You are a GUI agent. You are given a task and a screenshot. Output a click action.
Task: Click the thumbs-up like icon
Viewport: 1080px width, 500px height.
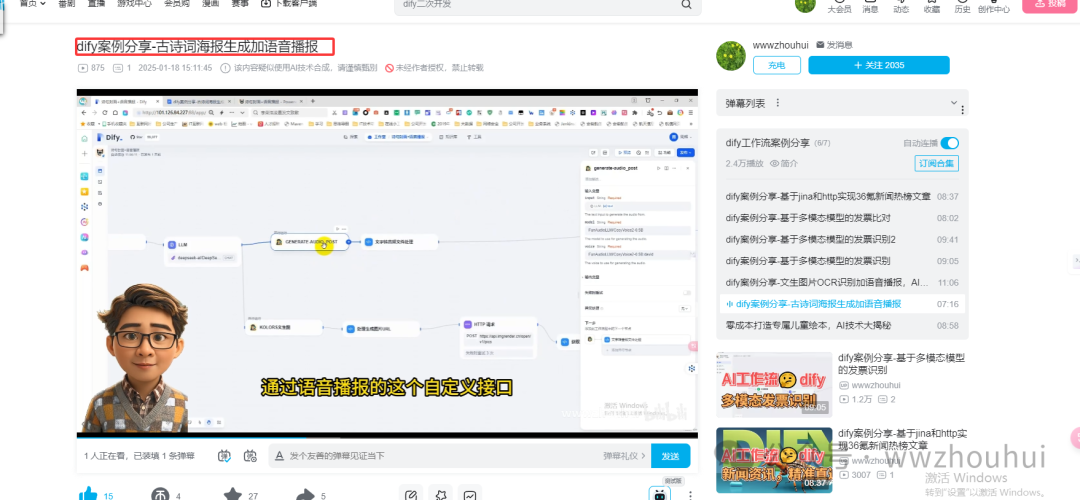pyautogui.click(x=88, y=494)
